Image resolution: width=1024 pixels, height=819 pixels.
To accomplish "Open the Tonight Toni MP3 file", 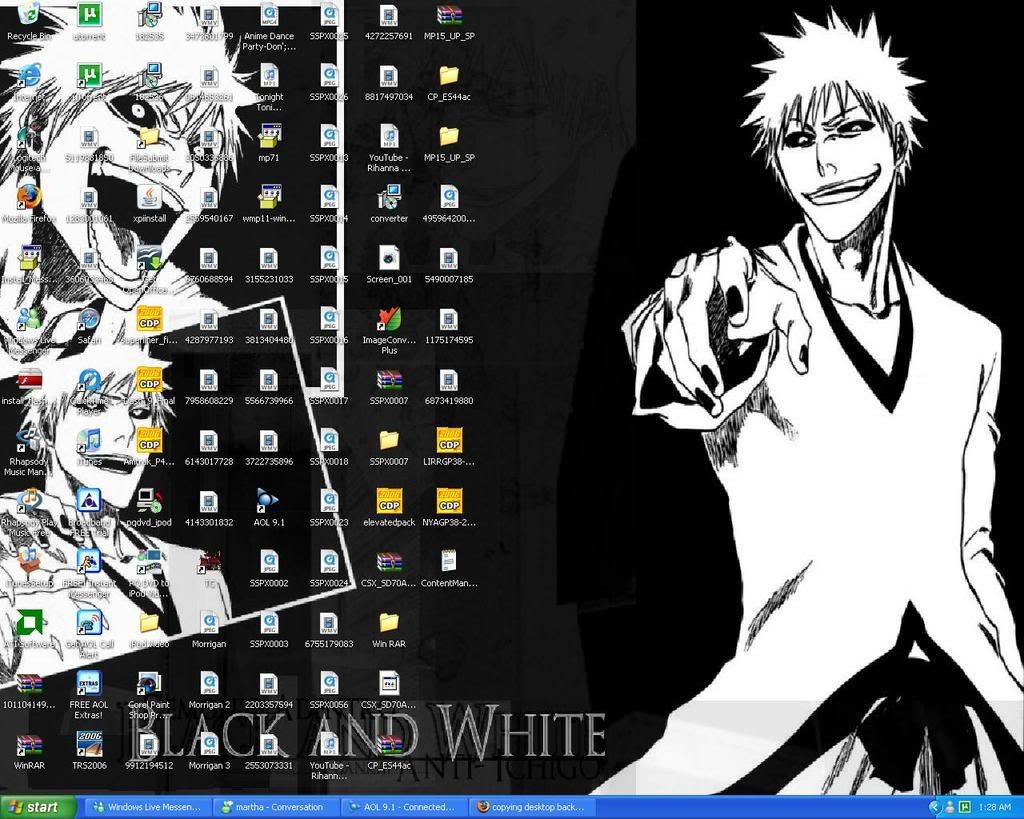I will [x=269, y=87].
